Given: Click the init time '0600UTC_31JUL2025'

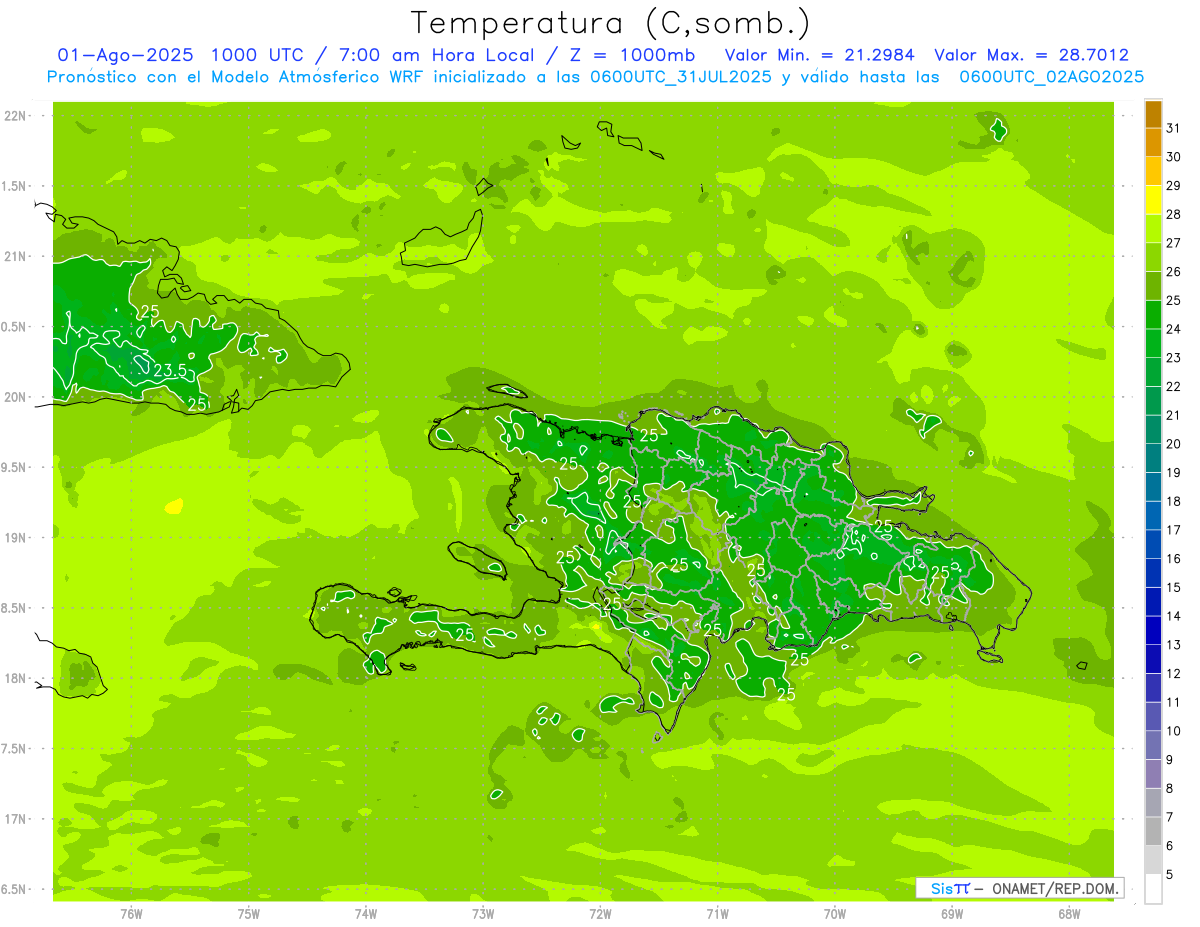Looking at the screenshot, I should click(681, 77).
